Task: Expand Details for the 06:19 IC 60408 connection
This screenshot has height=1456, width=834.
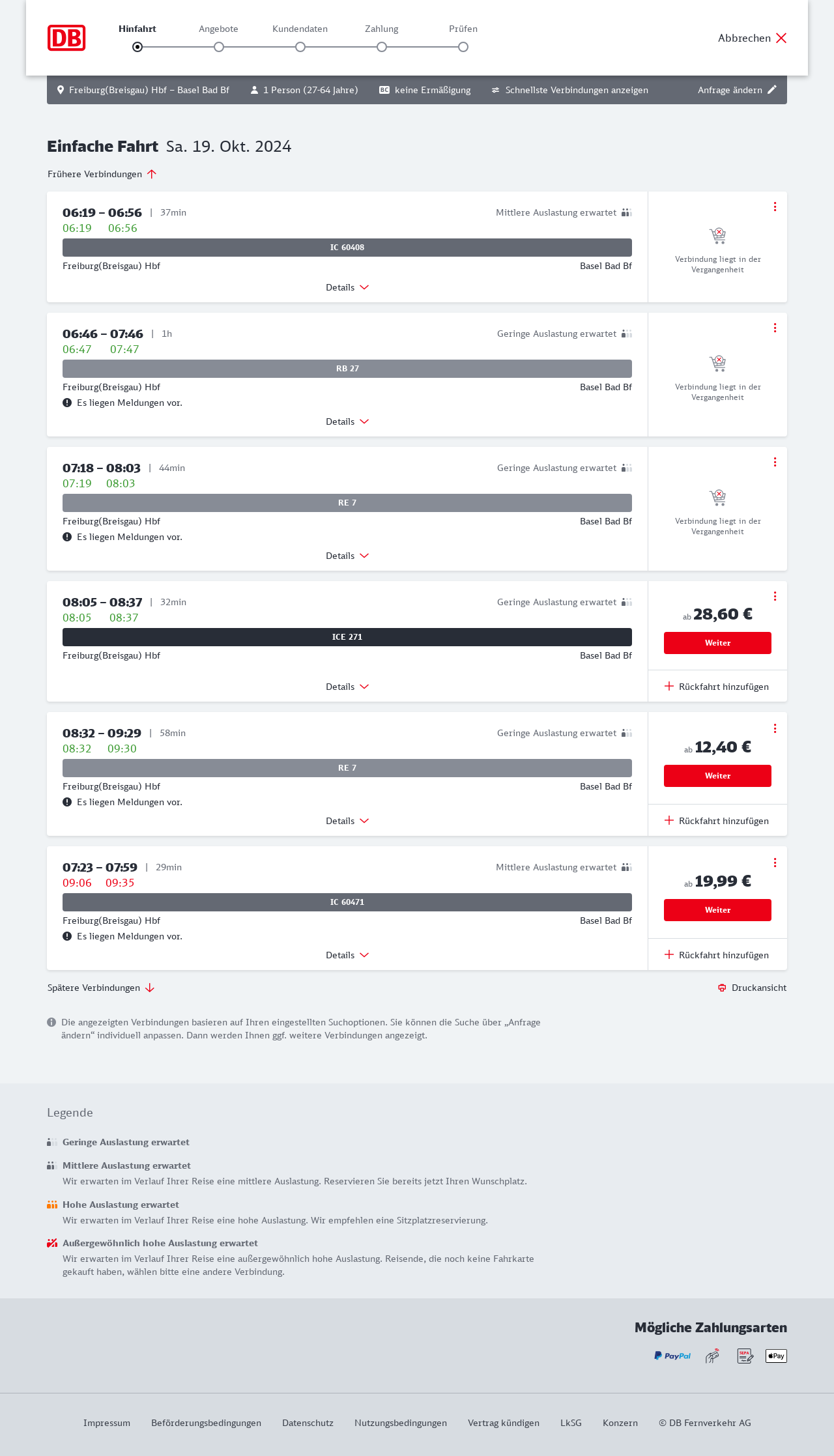Action: 347,287
